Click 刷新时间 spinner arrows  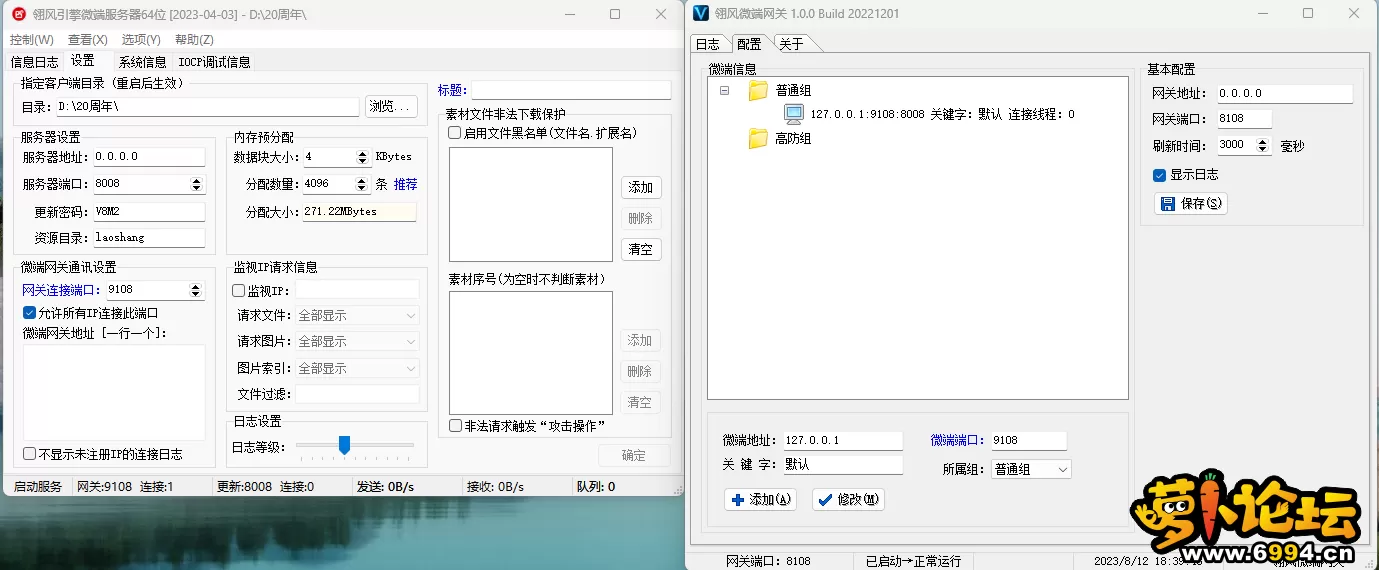1264,145
